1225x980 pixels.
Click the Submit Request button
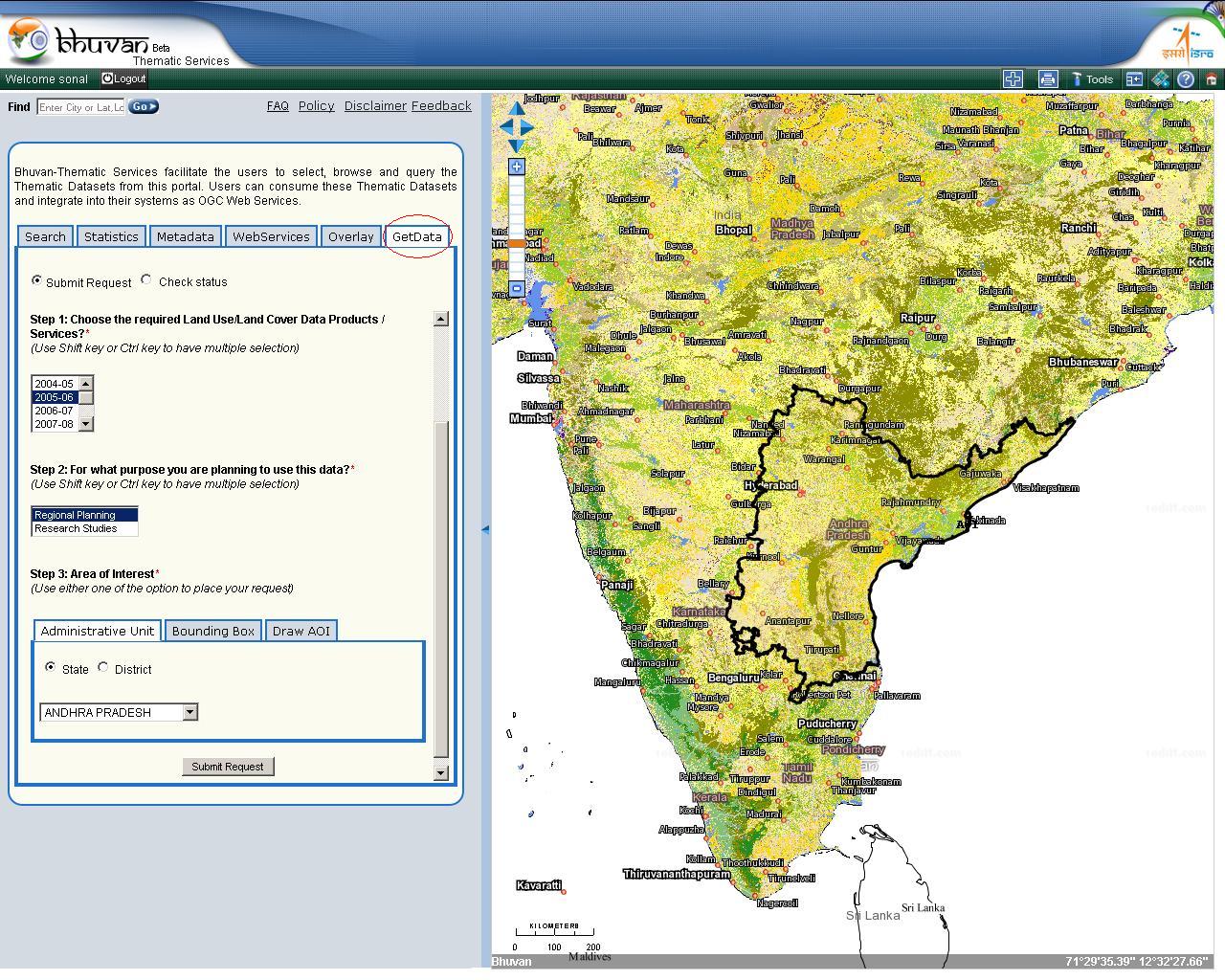tap(228, 767)
